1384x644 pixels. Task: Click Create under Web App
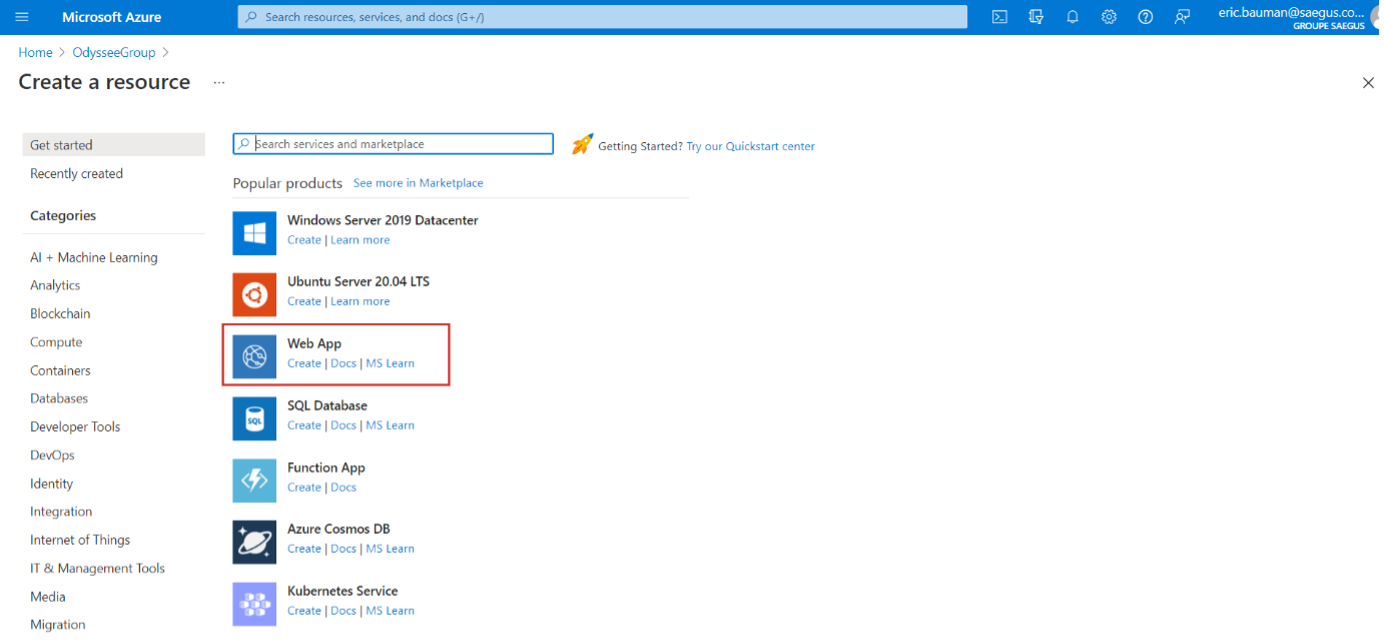pos(304,363)
